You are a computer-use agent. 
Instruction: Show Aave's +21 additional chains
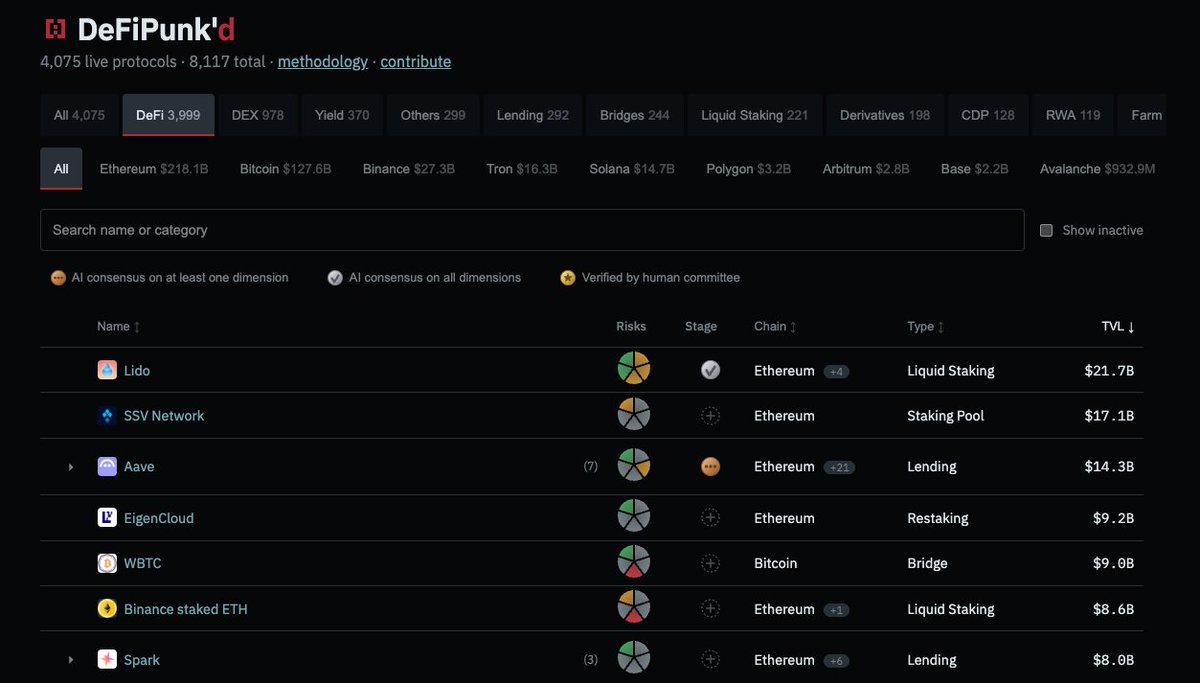[839, 467]
